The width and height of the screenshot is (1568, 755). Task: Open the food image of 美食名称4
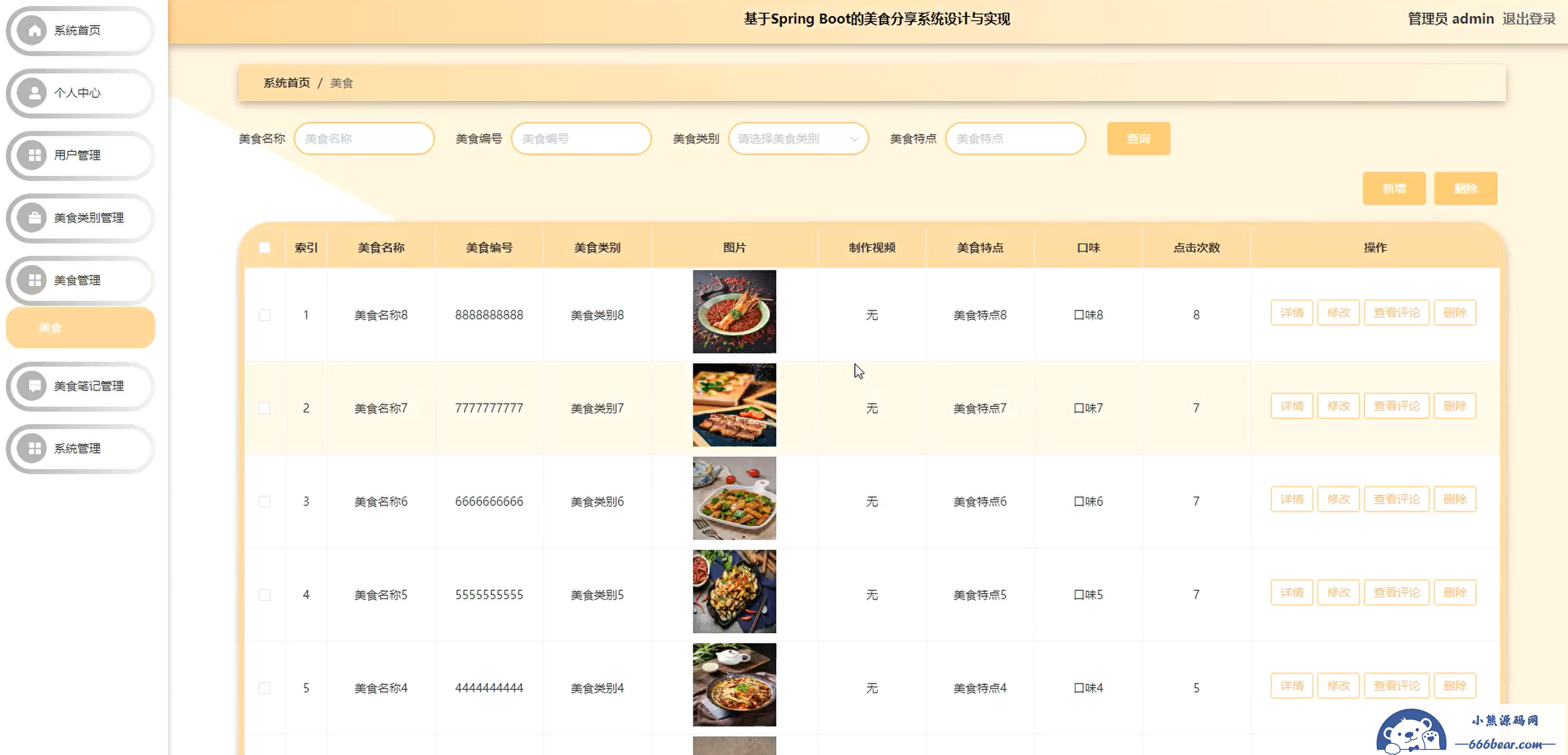[x=734, y=684]
